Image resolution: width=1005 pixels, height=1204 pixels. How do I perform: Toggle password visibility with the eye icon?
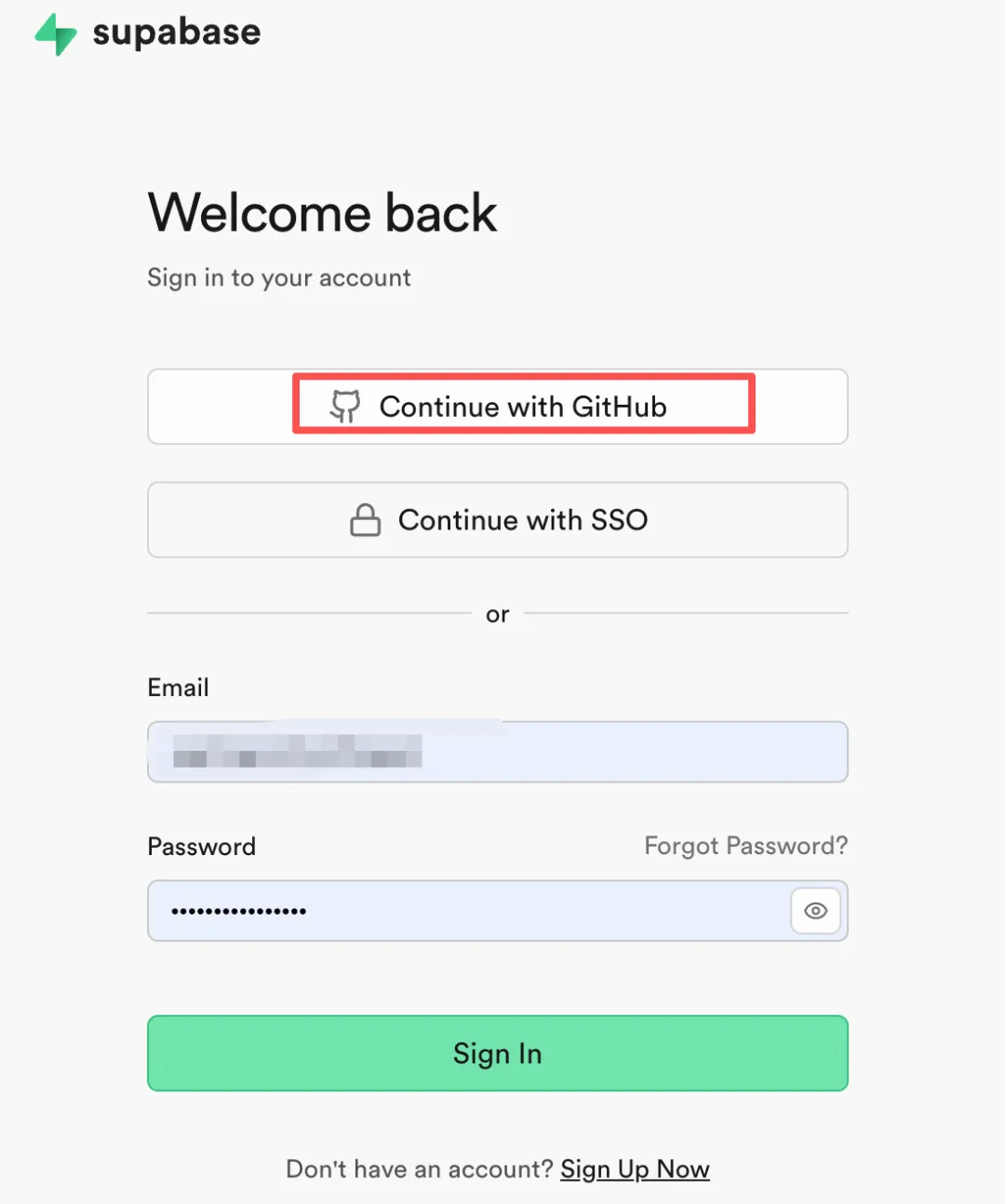(815, 911)
